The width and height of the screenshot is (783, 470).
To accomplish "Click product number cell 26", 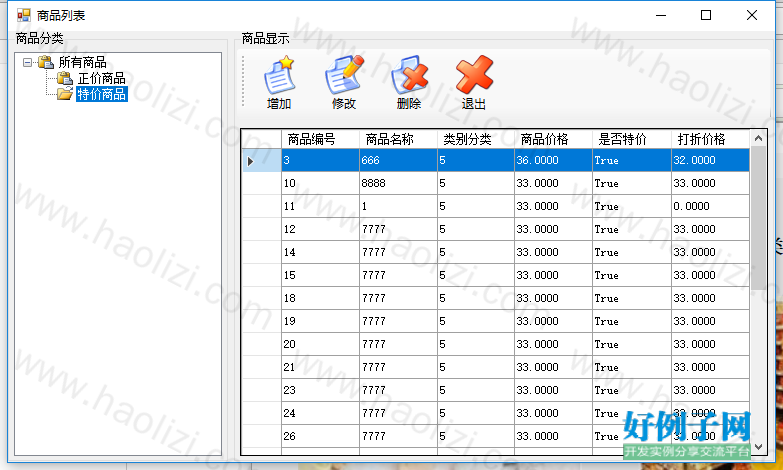I will pos(321,436).
